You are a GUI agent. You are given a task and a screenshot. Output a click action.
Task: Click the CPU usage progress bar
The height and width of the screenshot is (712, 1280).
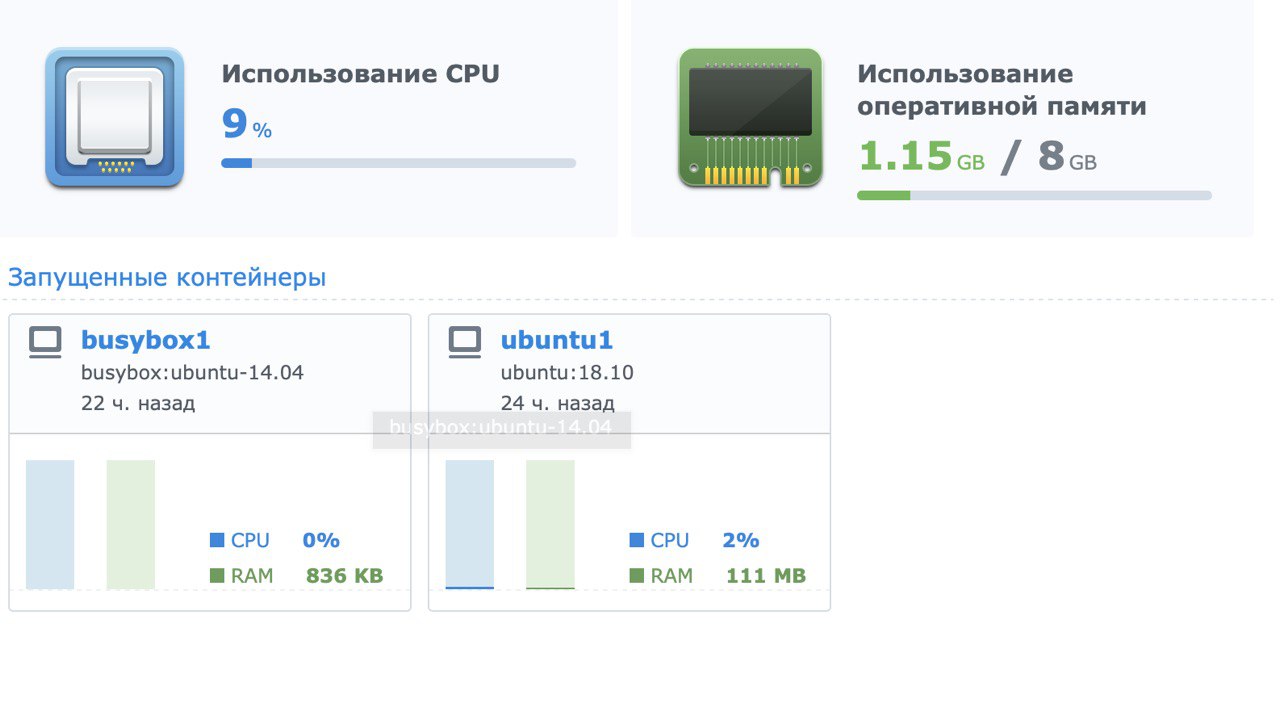click(399, 163)
